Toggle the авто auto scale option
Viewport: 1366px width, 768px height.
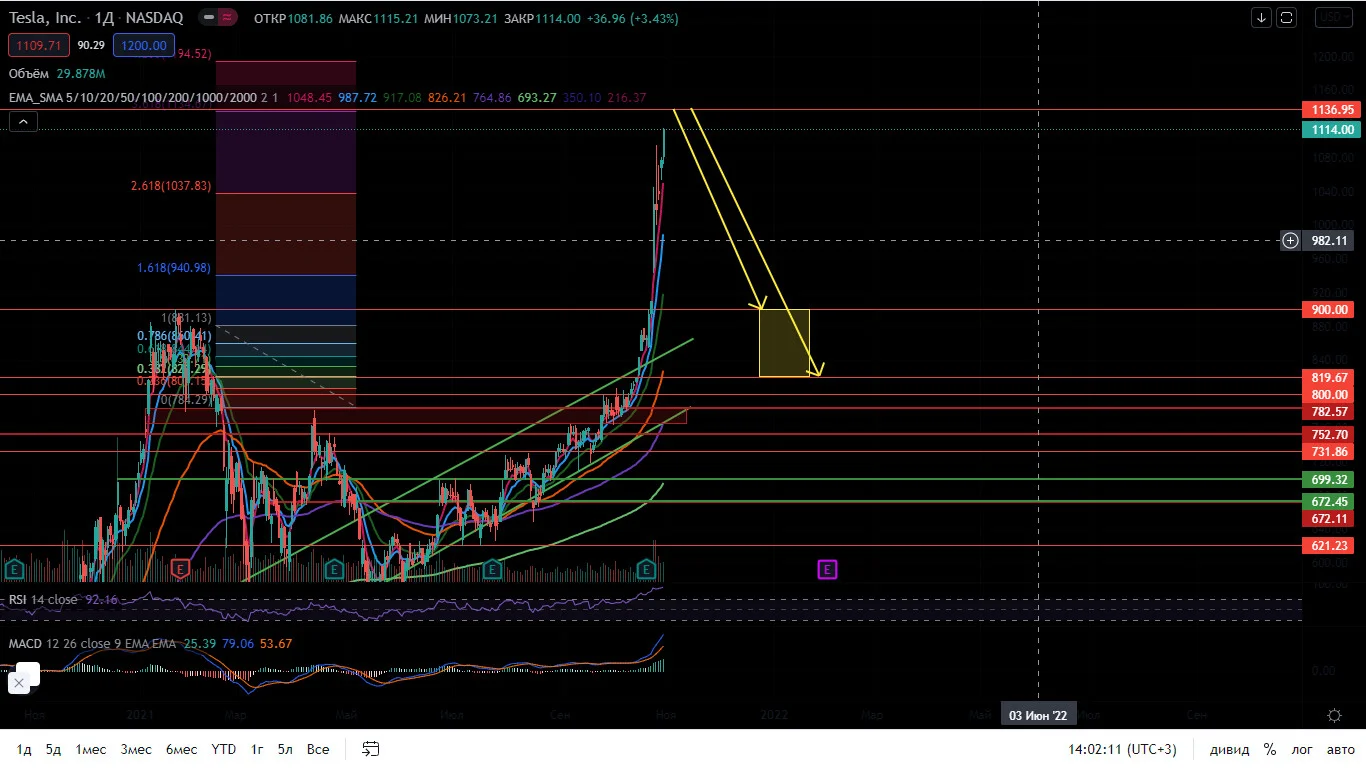tap(1341, 749)
